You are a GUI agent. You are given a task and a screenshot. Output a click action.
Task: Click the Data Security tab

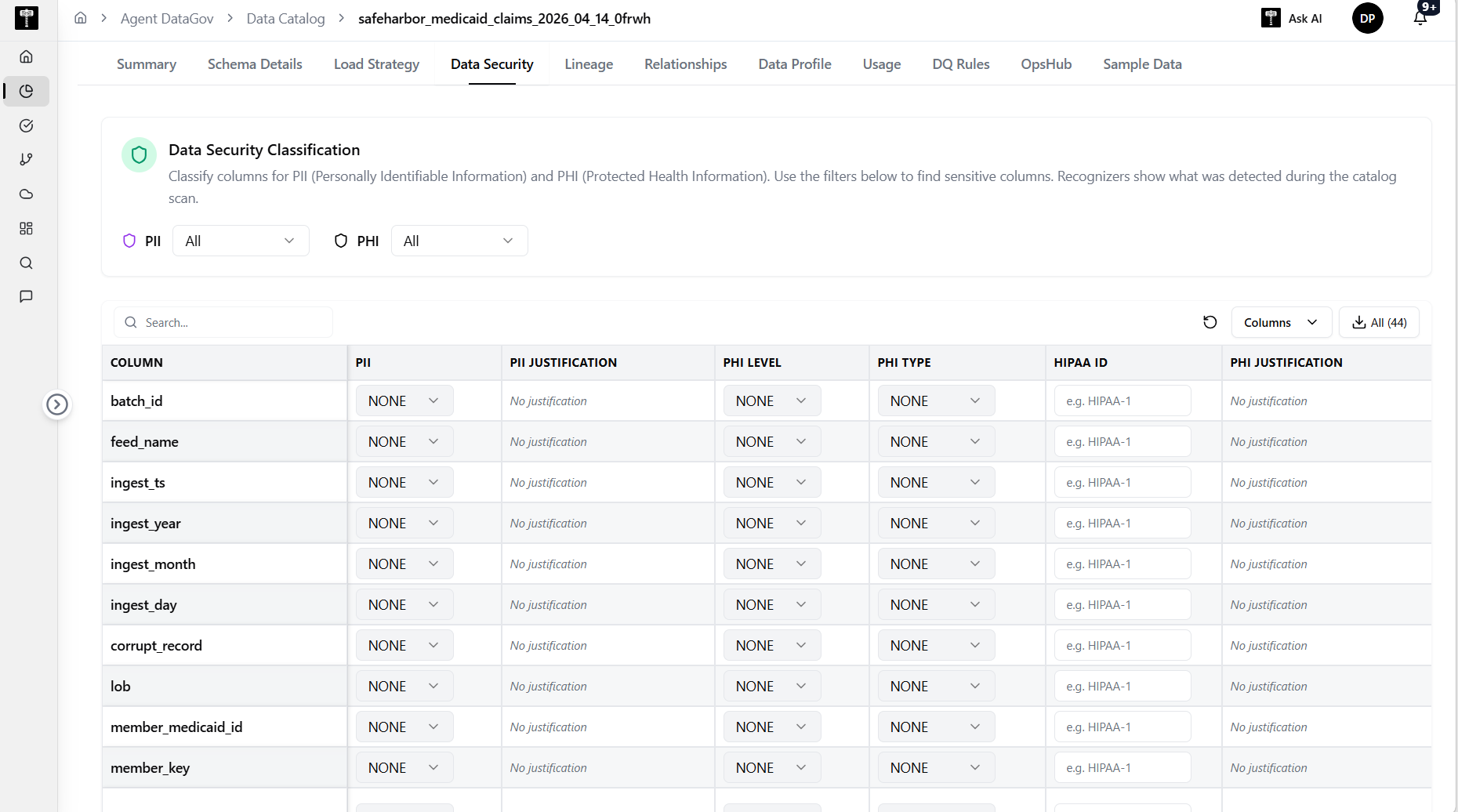(492, 64)
